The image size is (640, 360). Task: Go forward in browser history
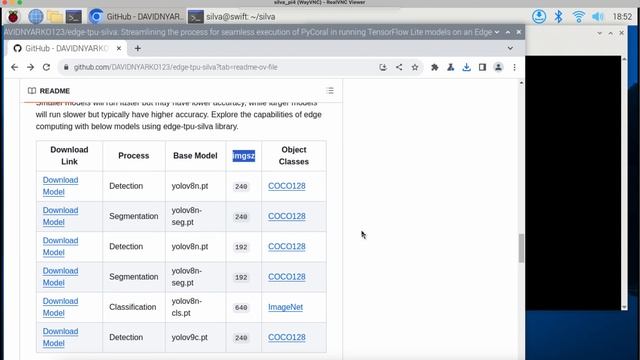coord(31,67)
